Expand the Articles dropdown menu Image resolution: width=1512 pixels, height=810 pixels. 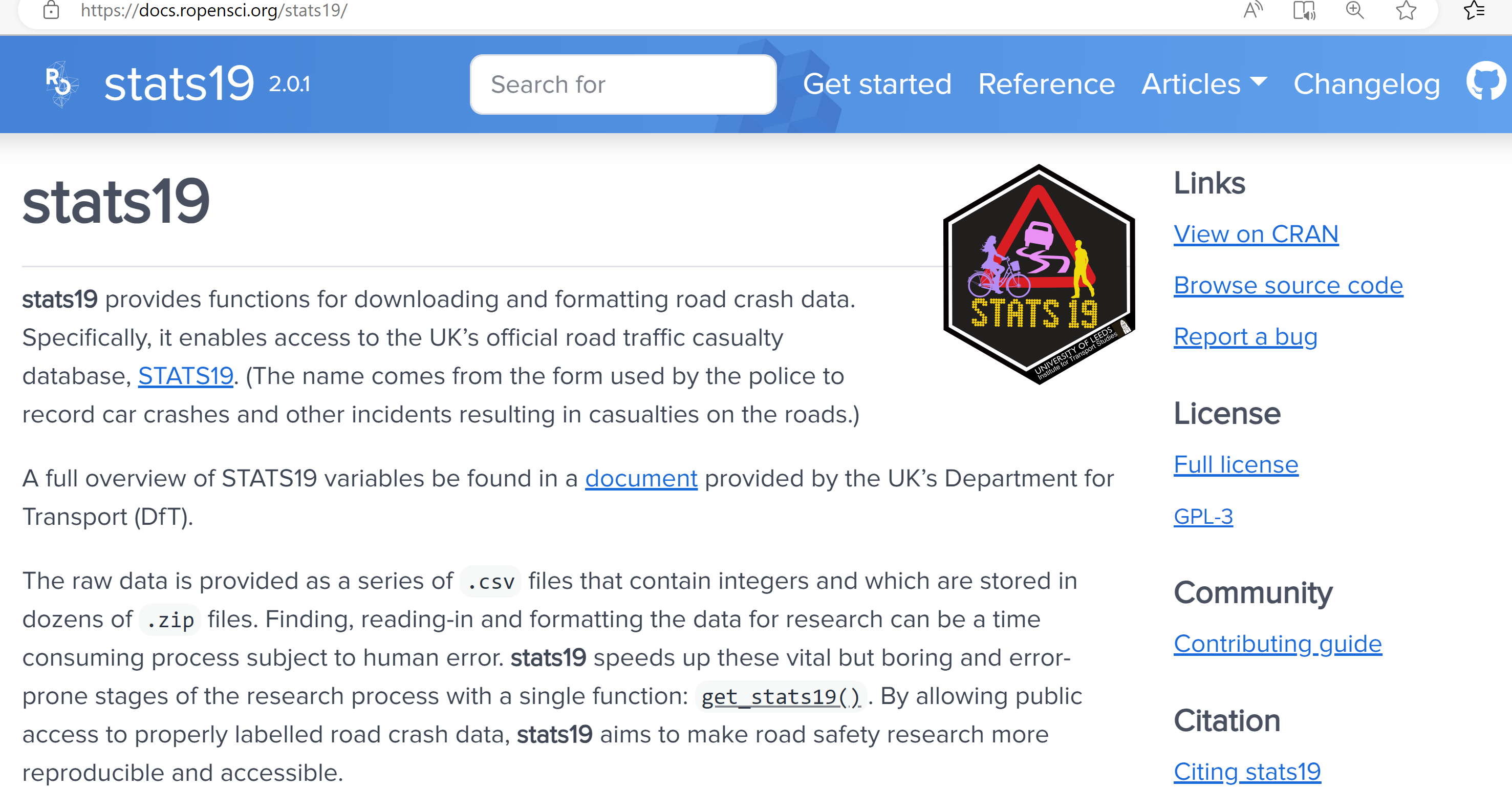coord(1204,84)
